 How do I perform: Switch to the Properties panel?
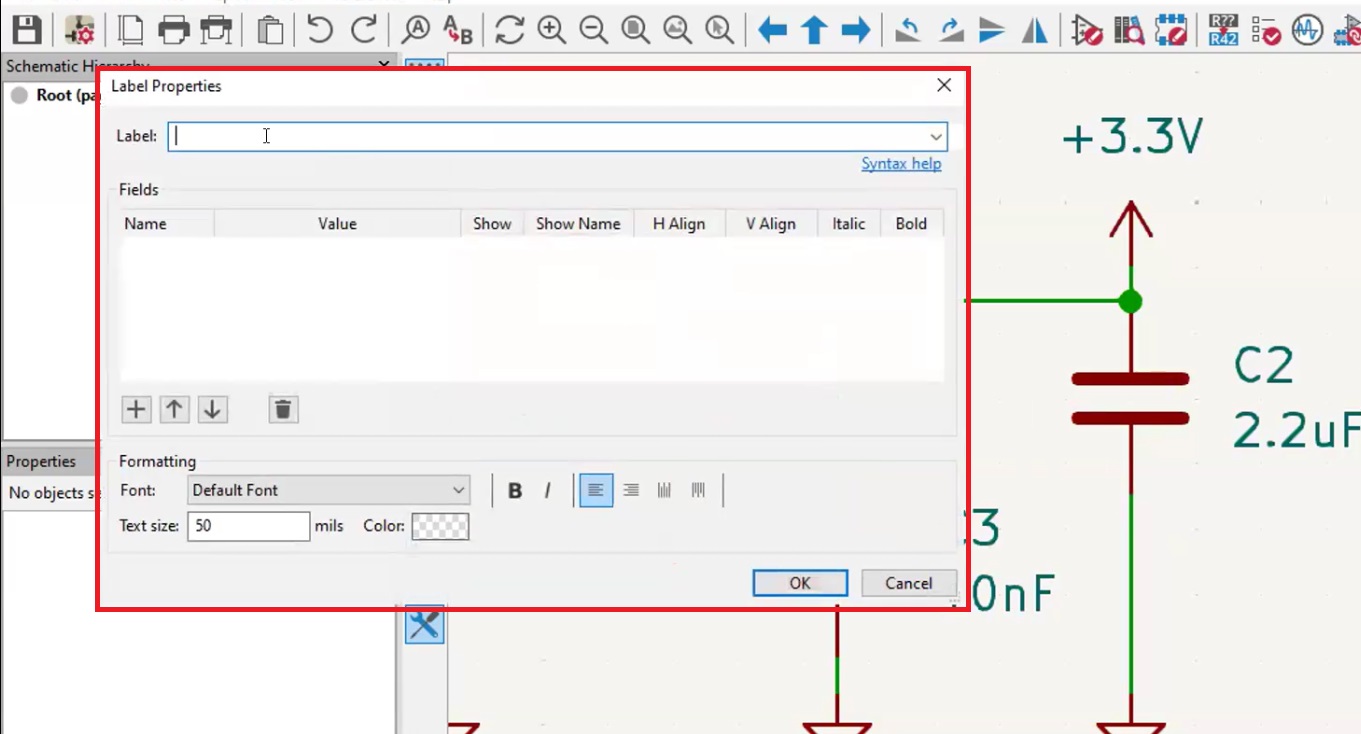pos(42,461)
